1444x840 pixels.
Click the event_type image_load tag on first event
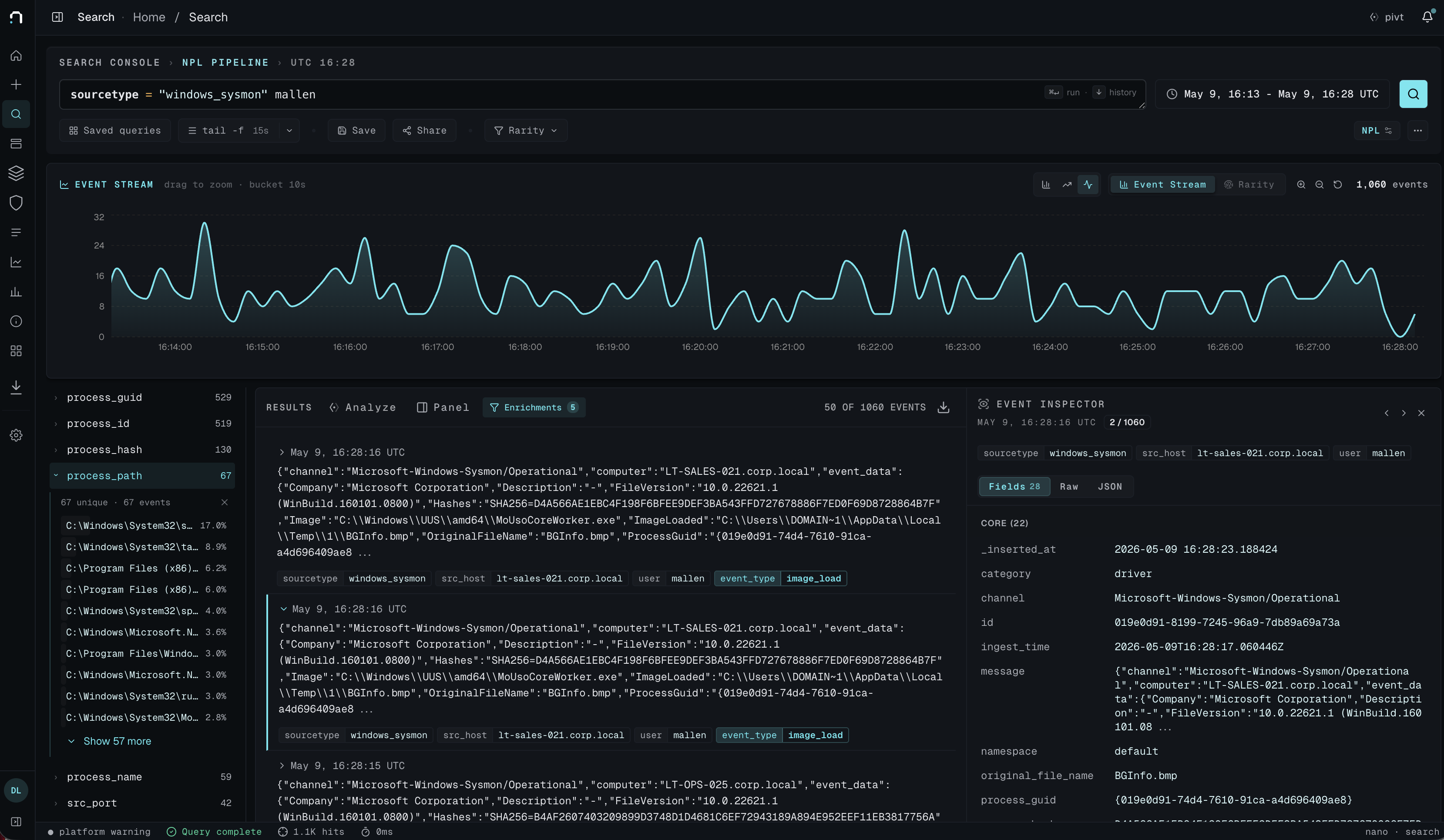(x=780, y=578)
